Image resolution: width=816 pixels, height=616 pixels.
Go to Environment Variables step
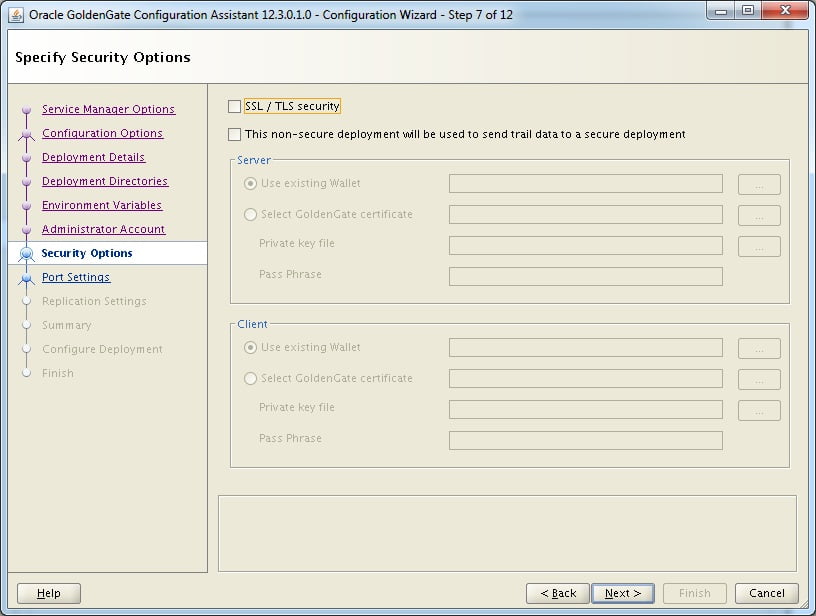click(x=102, y=205)
